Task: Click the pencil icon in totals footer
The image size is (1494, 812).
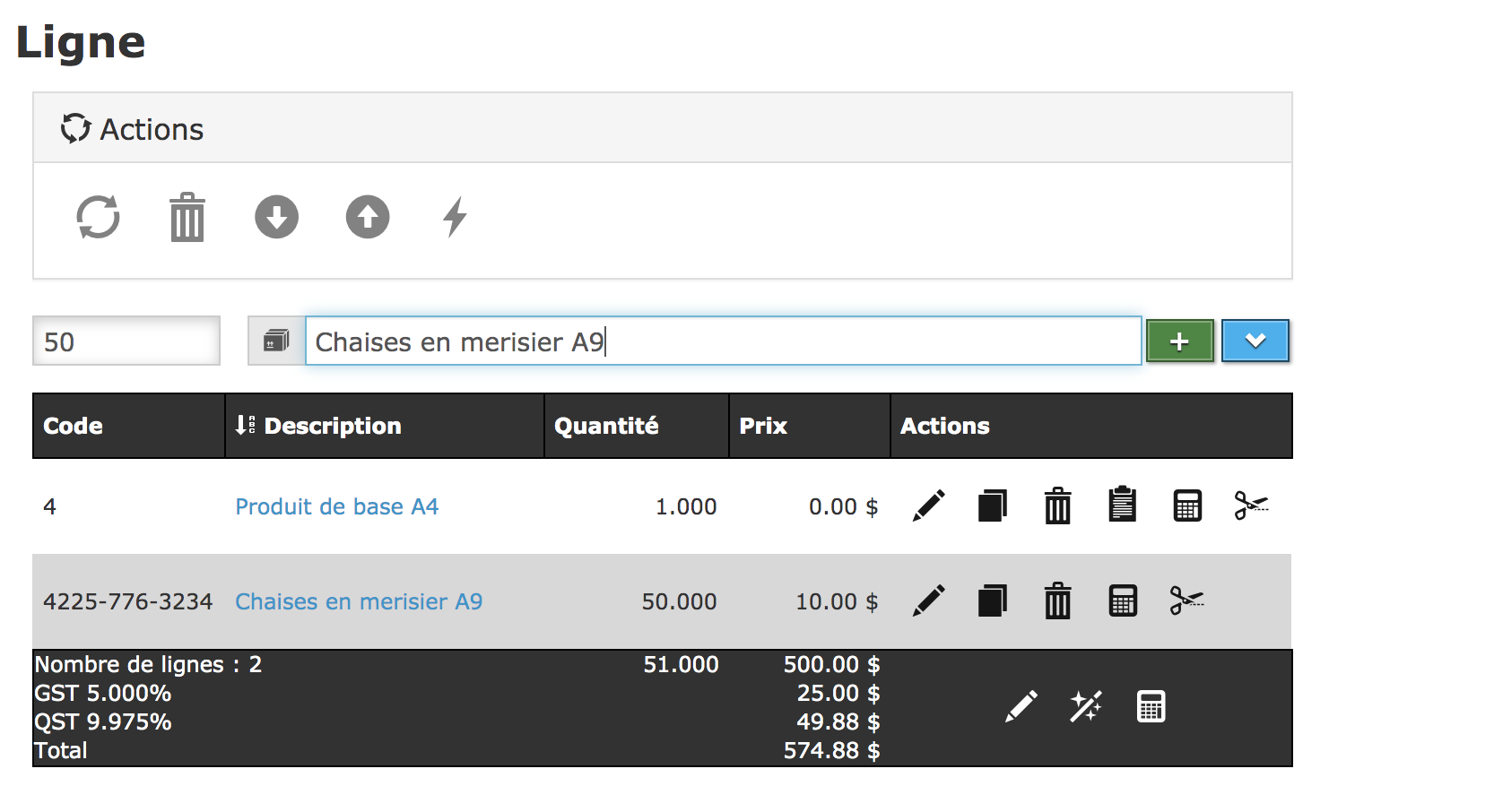Action: pos(1021,707)
